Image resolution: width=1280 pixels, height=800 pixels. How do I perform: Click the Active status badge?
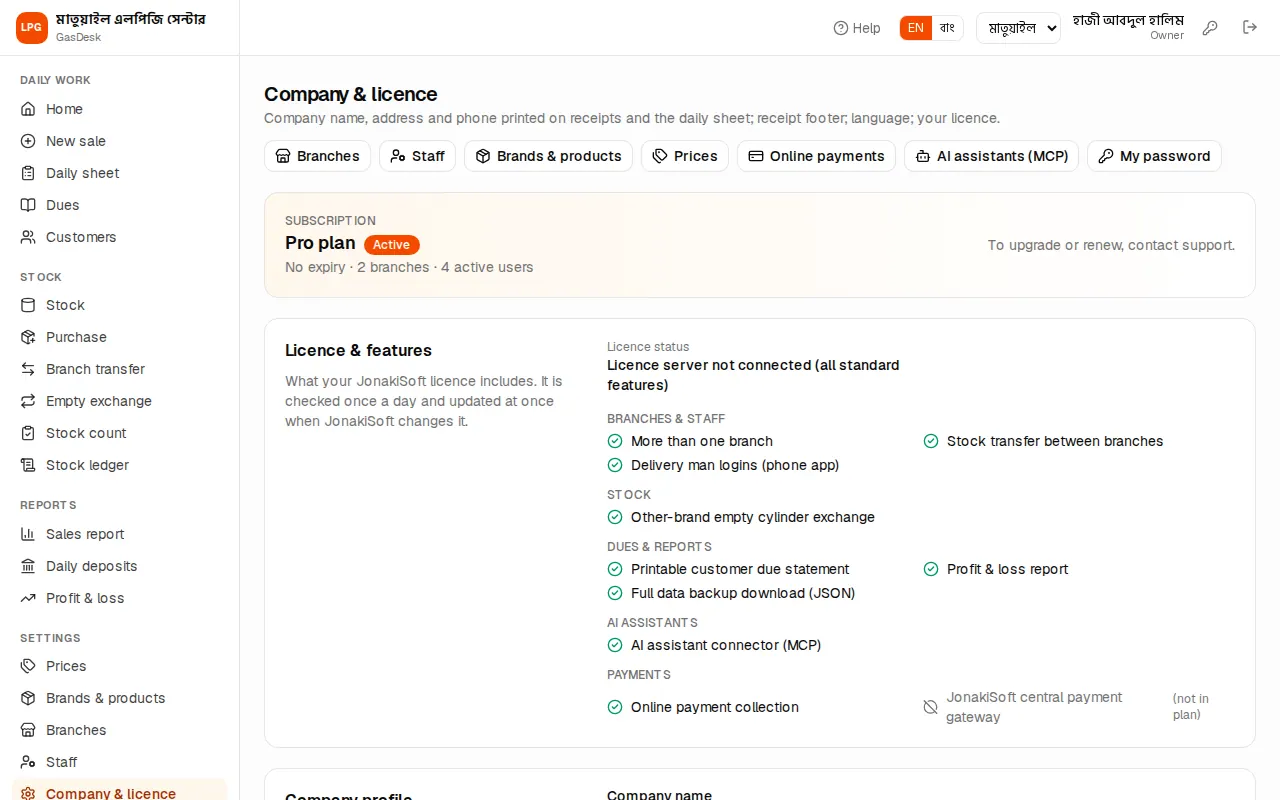(x=392, y=245)
